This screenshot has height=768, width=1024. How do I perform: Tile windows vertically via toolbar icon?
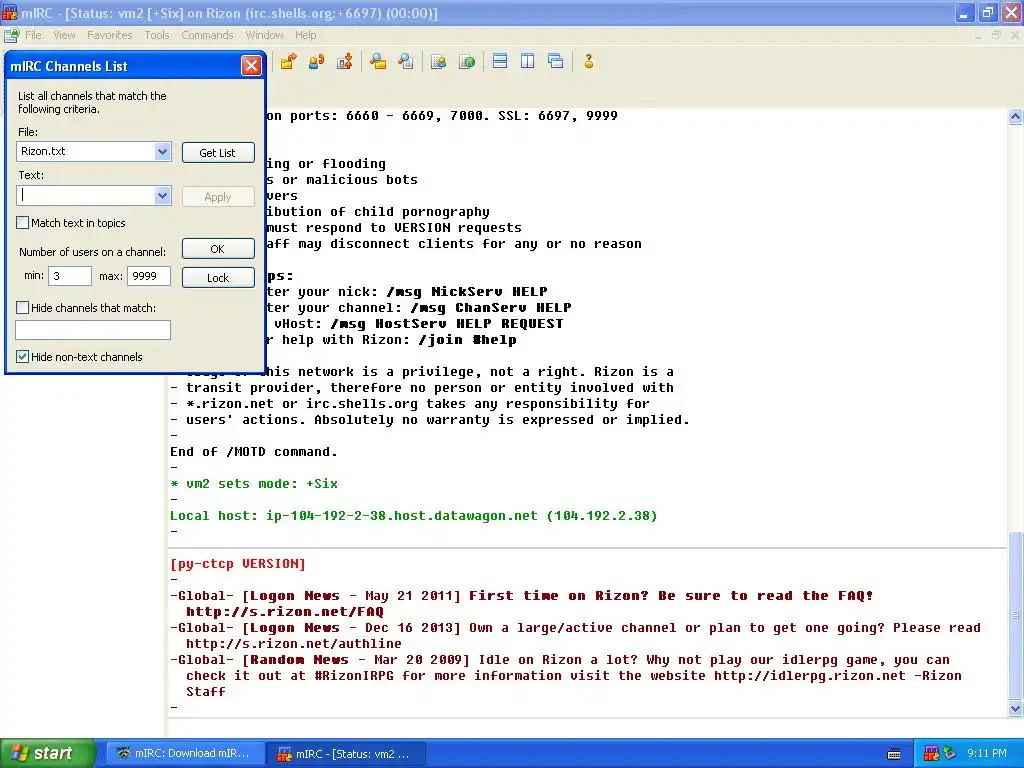click(528, 61)
